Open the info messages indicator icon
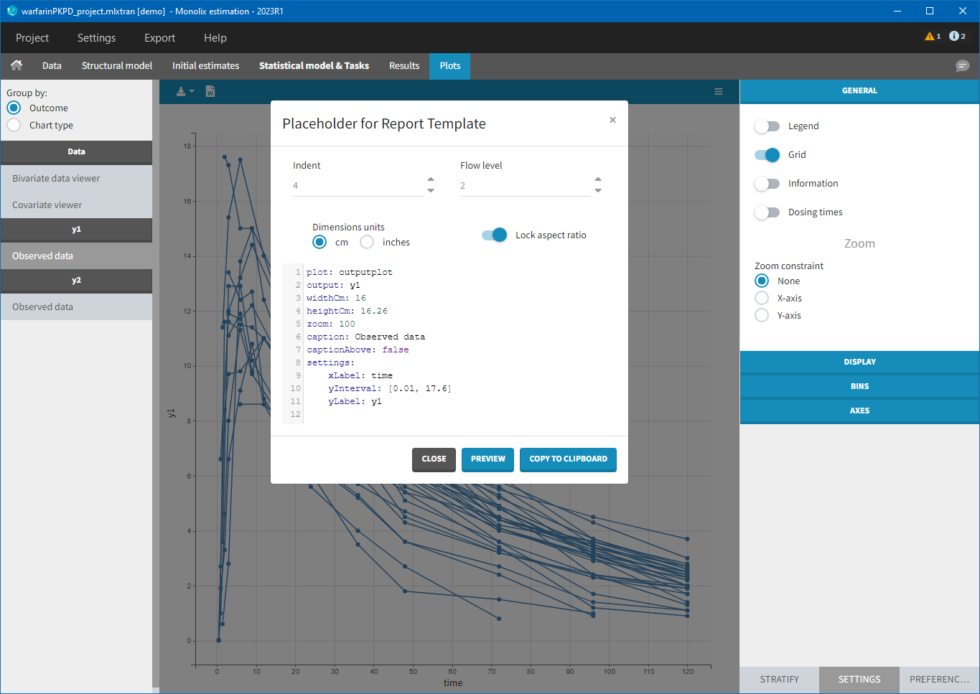The image size is (980, 694). tap(955, 37)
